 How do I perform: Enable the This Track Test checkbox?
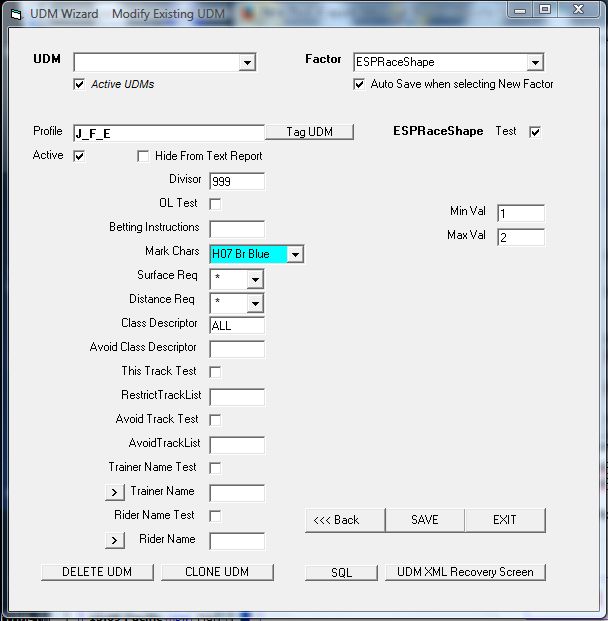pos(215,372)
